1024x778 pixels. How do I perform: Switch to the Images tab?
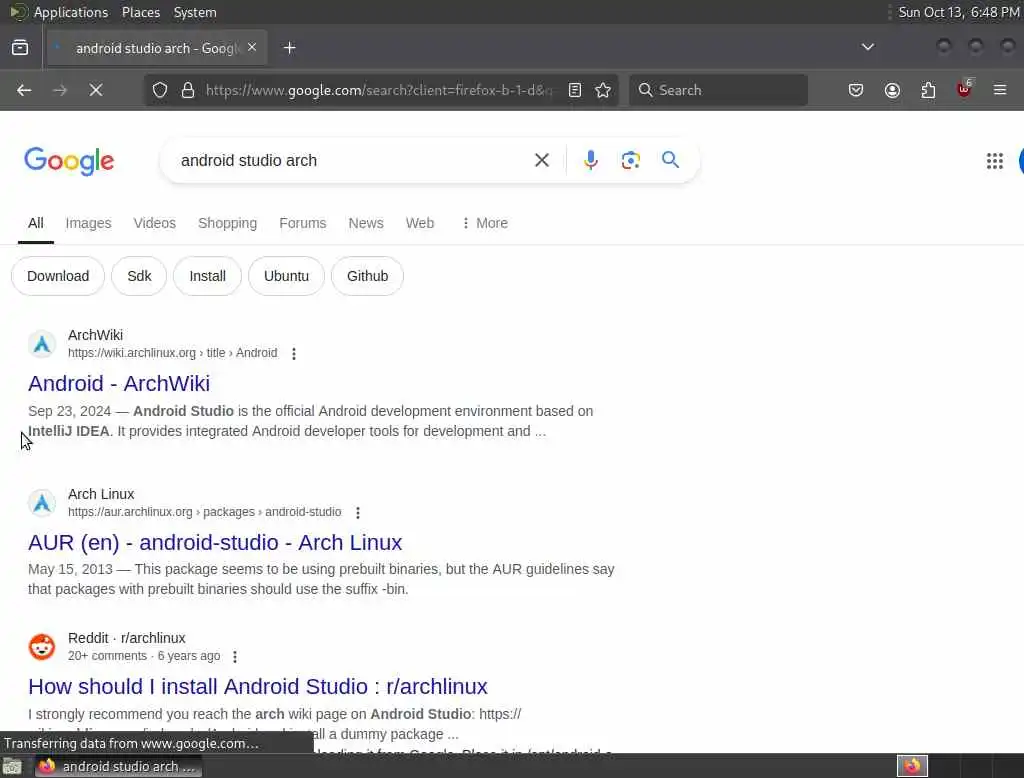click(88, 223)
